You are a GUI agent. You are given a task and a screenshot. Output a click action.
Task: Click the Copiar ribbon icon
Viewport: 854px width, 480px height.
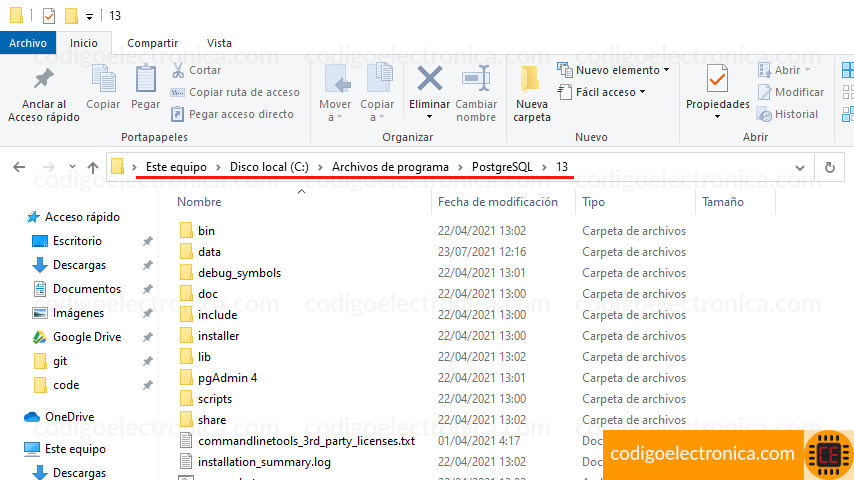[103, 79]
